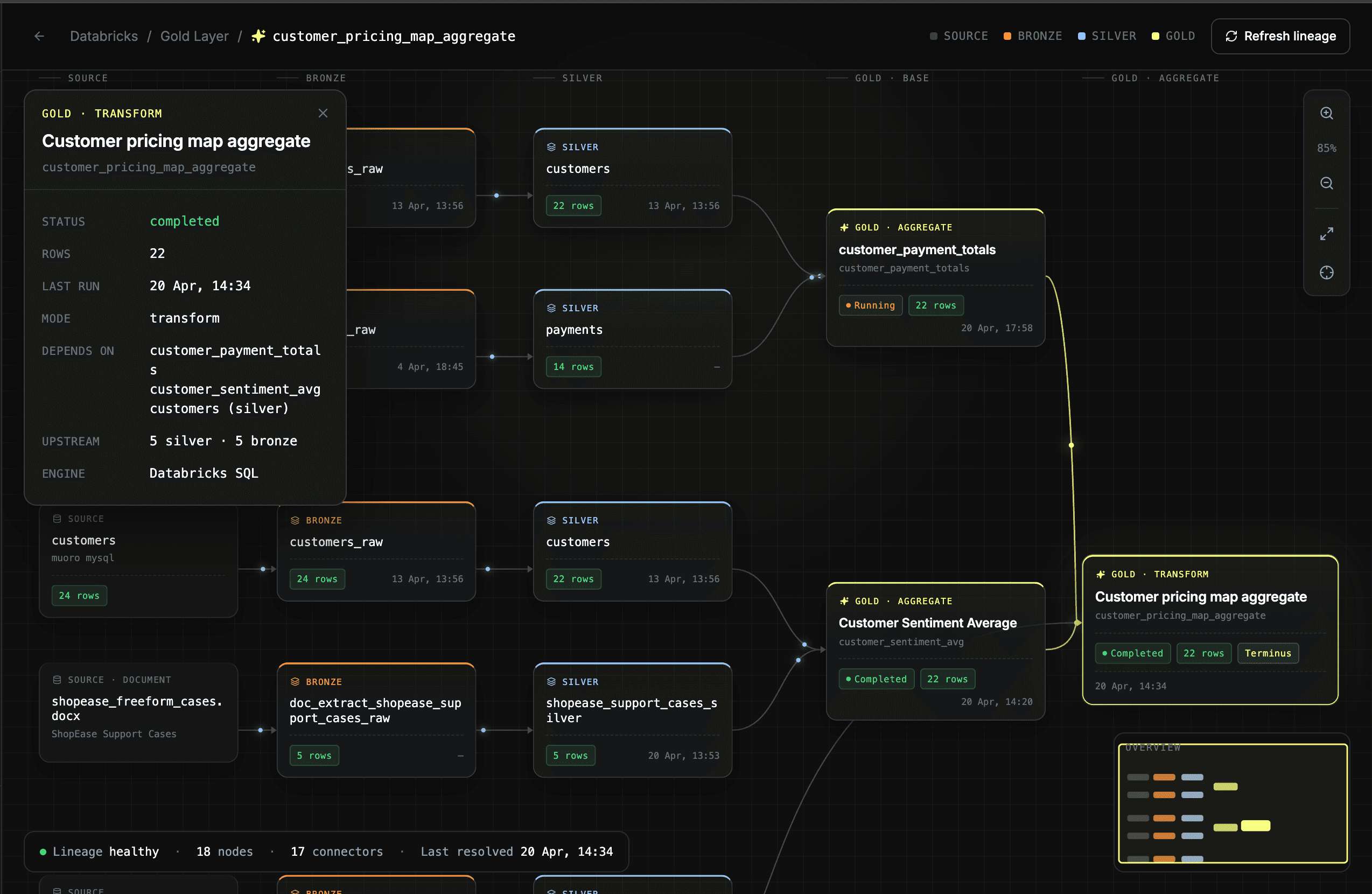The image size is (1372, 894).
Task: Click the SILVER legend blue swatch
Action: tap(1081, 36)
